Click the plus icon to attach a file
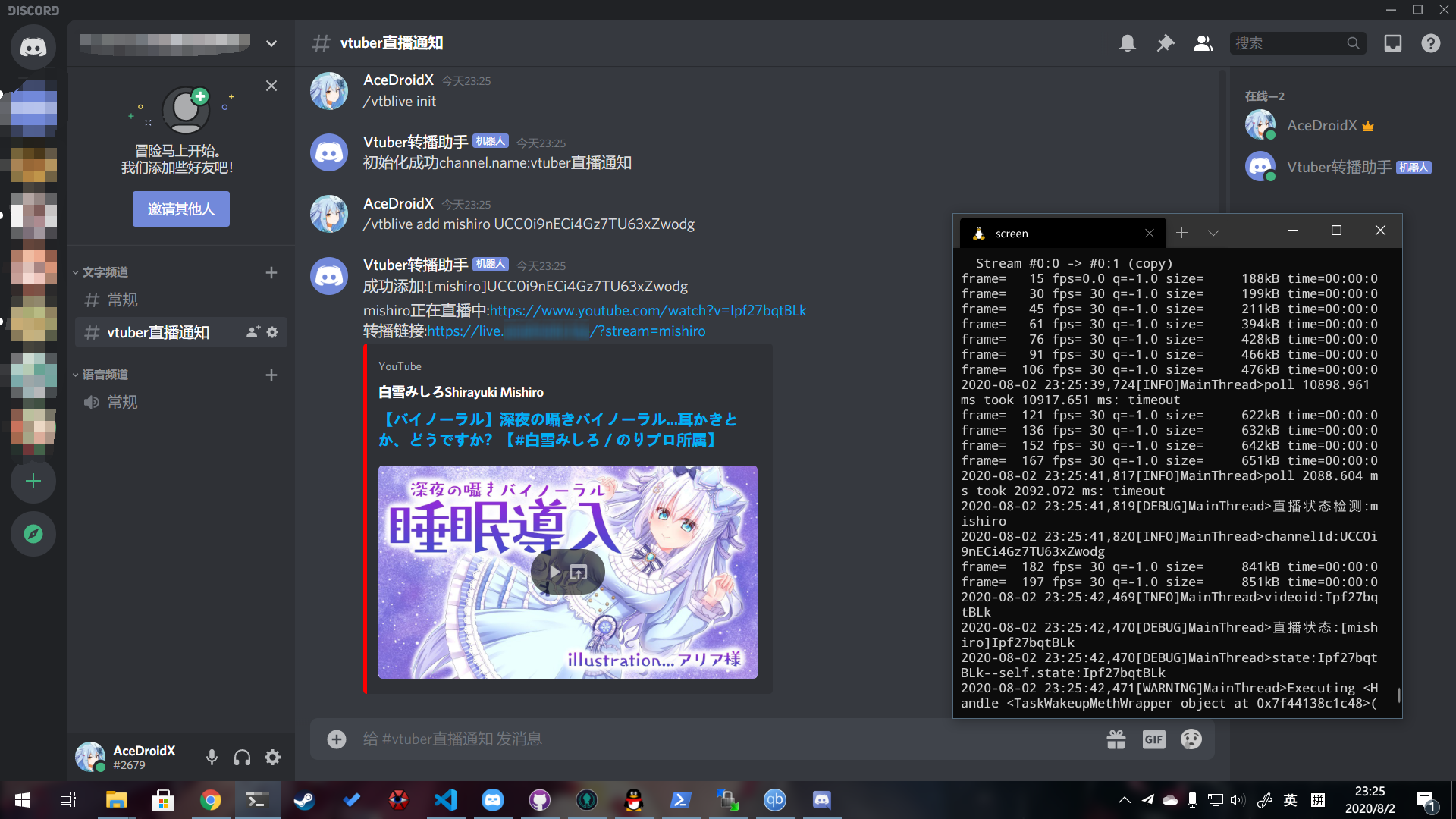1456x819 pixels. coord(336,739)
